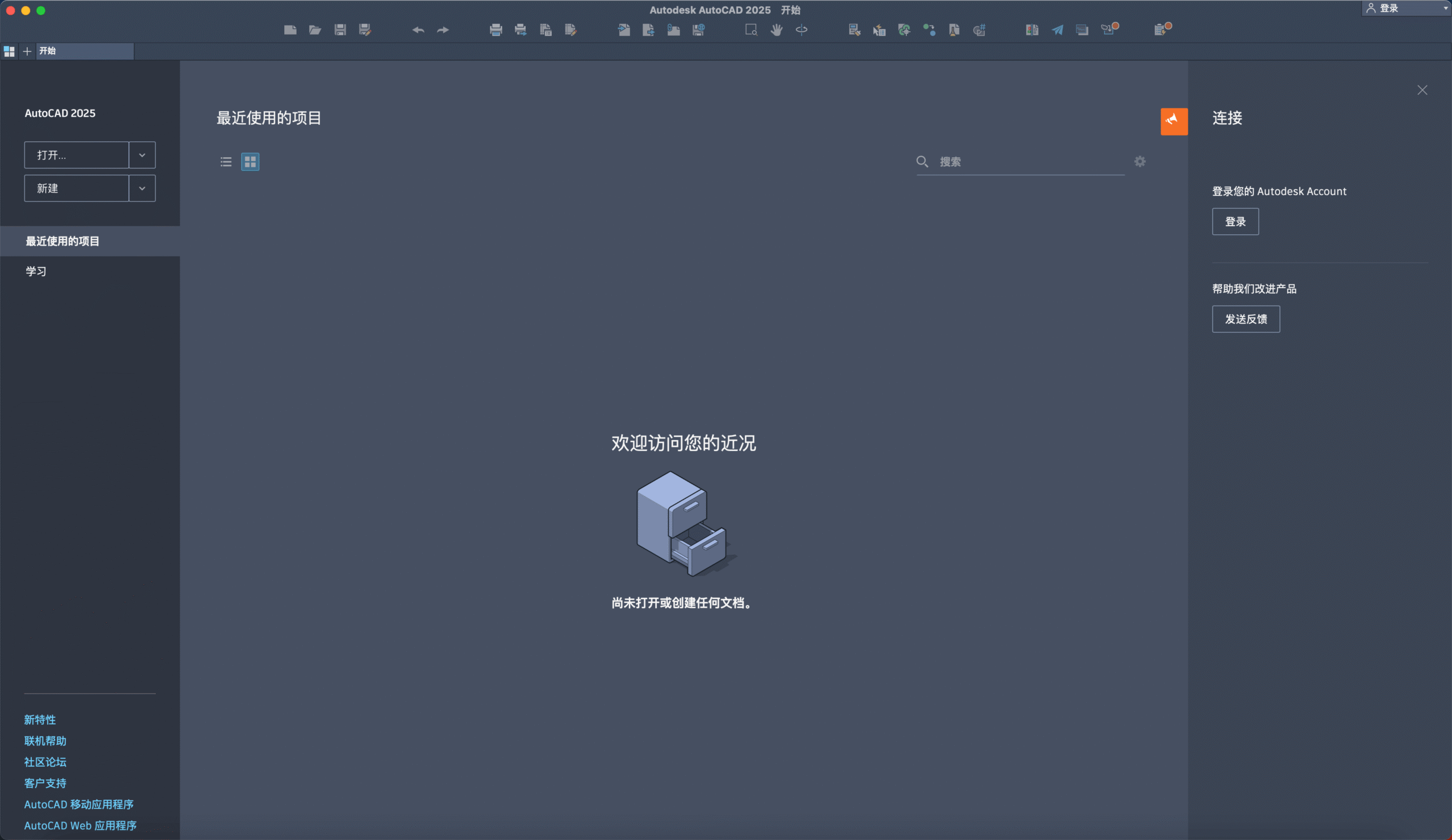Switch recent projects to list view

(x=225, y=162)
